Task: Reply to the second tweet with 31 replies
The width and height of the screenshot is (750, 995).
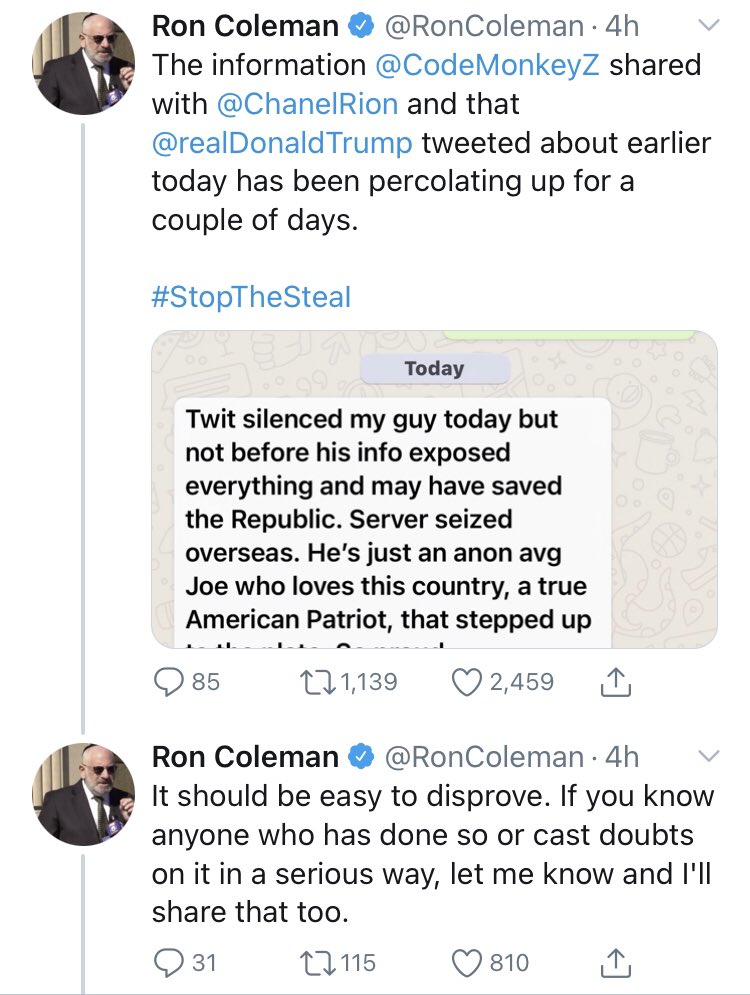Action: point(170,962)
